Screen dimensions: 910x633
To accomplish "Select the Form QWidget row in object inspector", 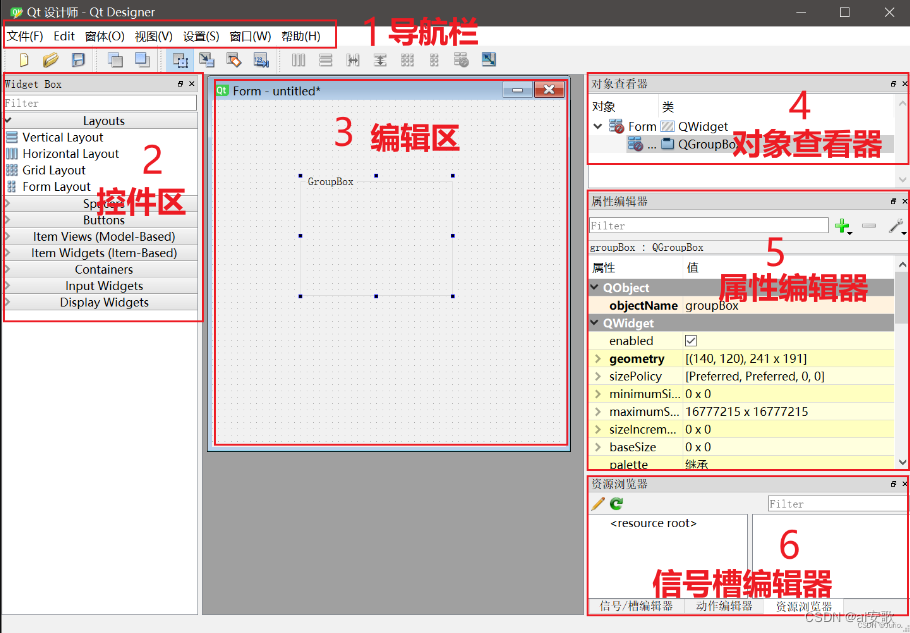I will pos(744,126).
